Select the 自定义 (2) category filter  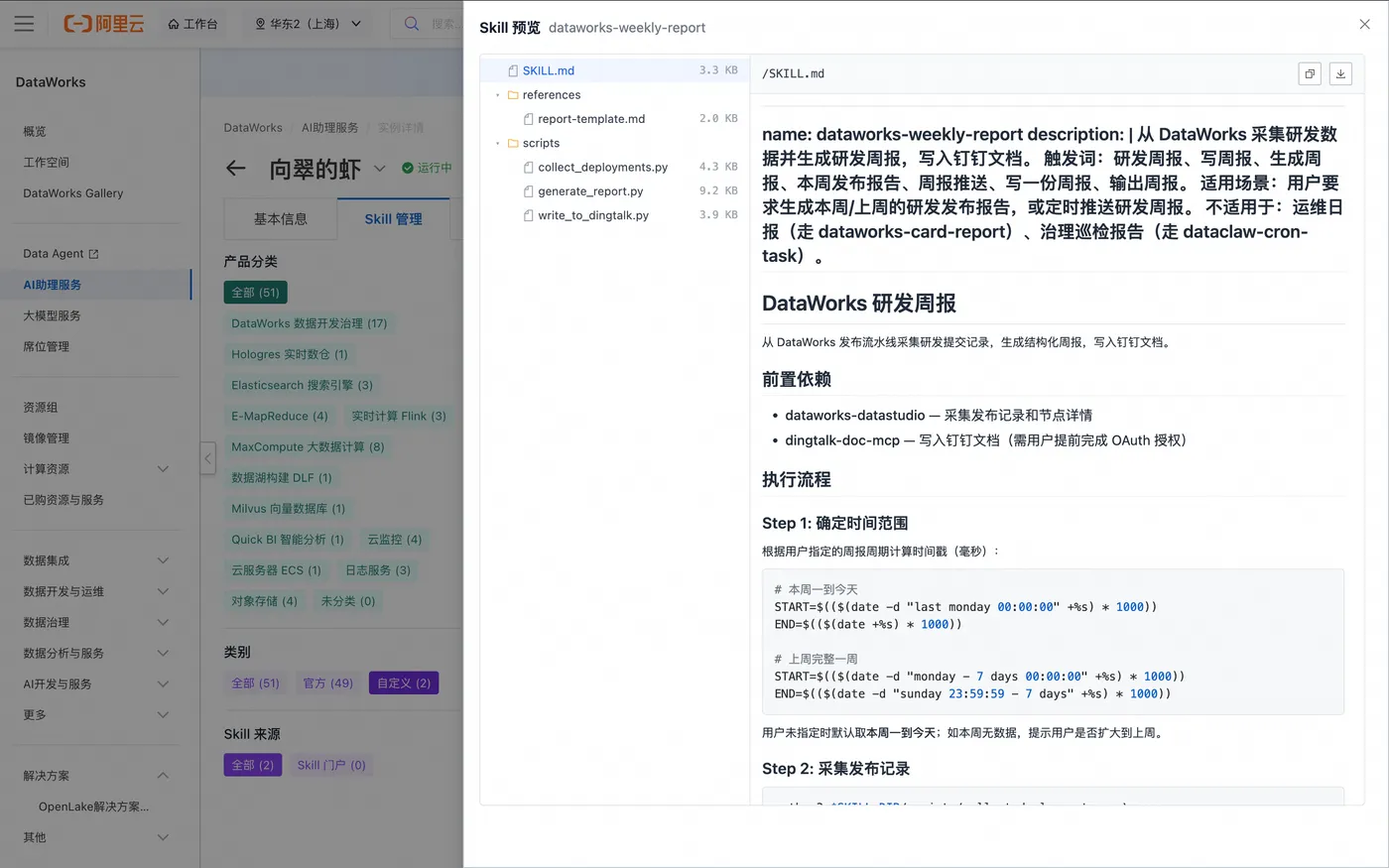(x=404, y=682)
